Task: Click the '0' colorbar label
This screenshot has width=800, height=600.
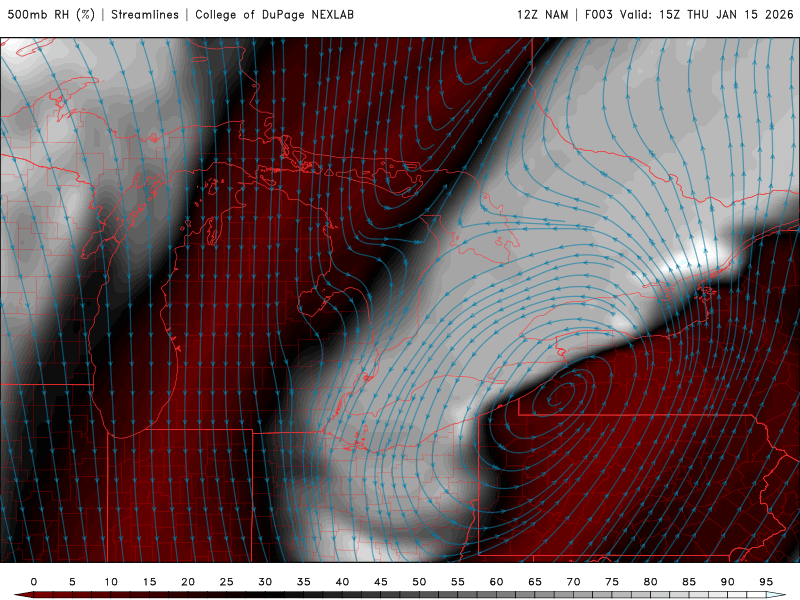Action: click(x=34, y=582)
